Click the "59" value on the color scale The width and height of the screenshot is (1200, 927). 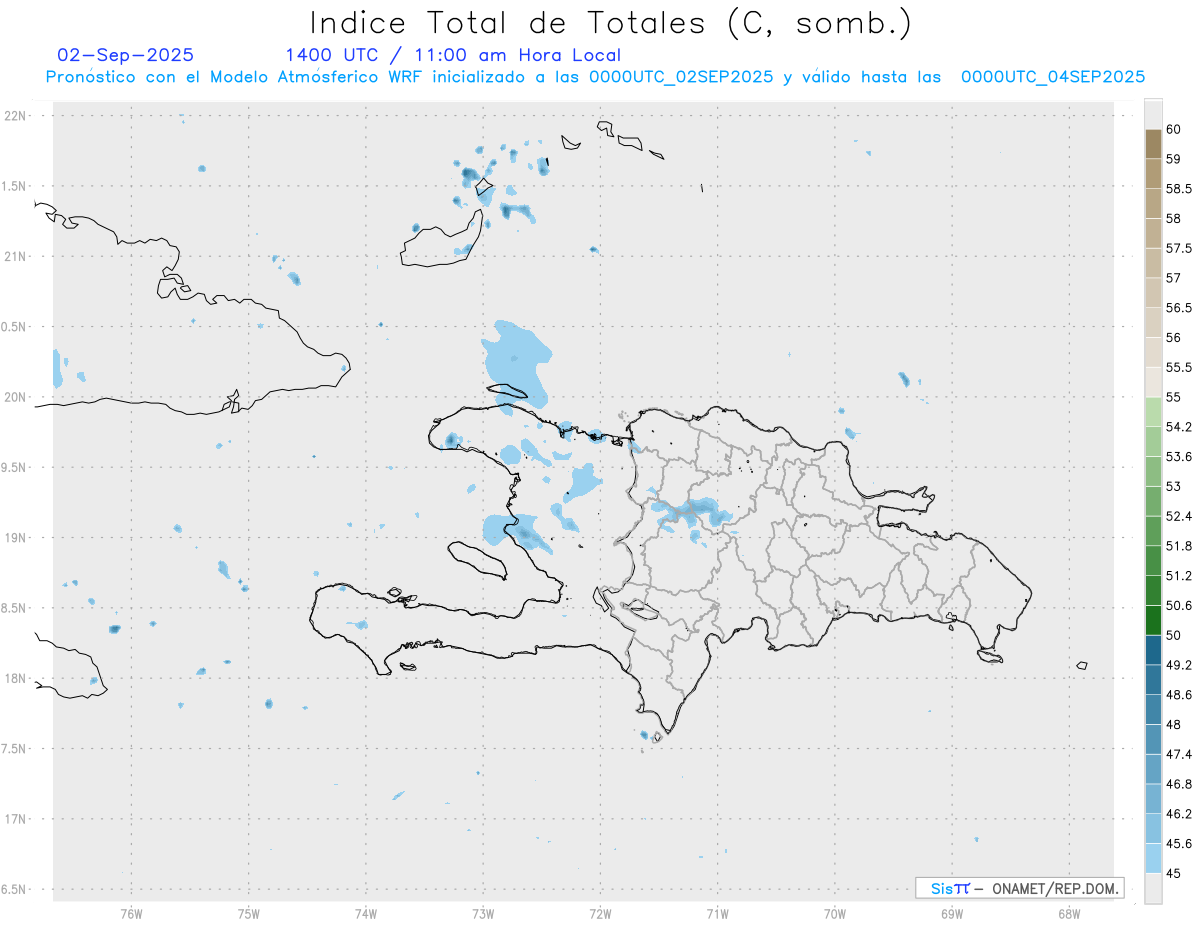click(x=1173, y=159)
